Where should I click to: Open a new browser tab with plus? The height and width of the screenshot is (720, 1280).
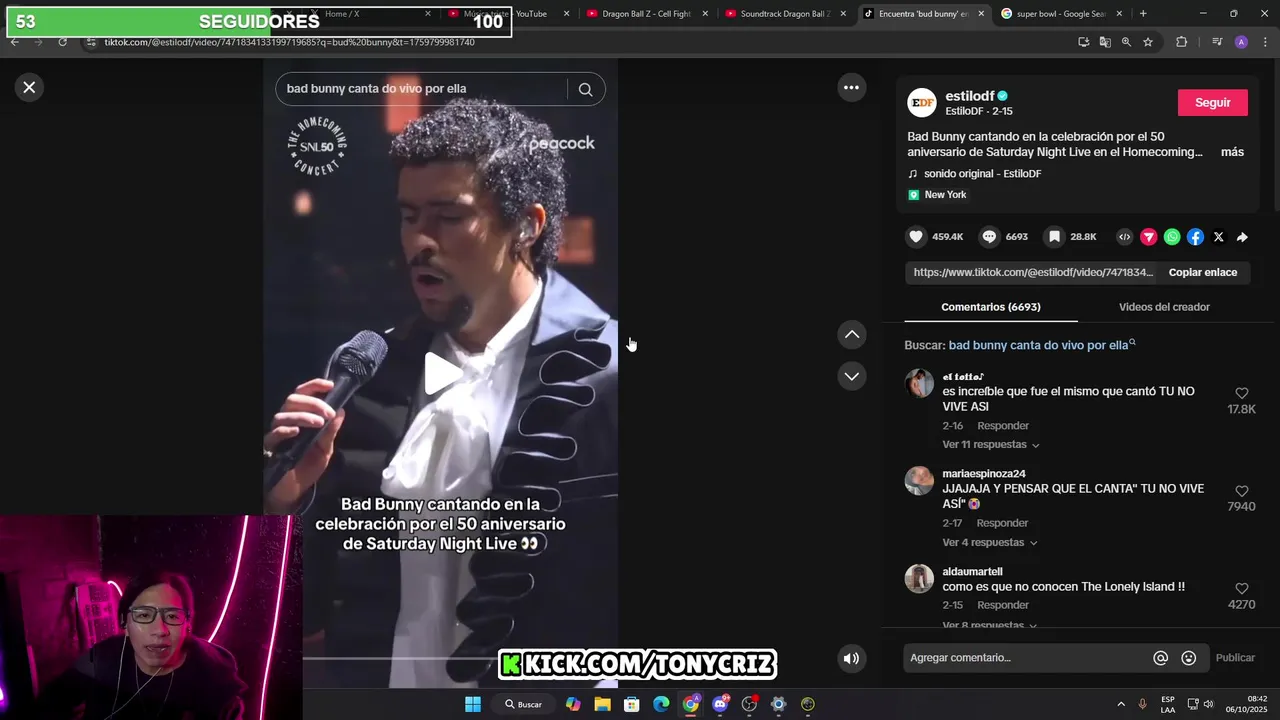pos(1143,14)
